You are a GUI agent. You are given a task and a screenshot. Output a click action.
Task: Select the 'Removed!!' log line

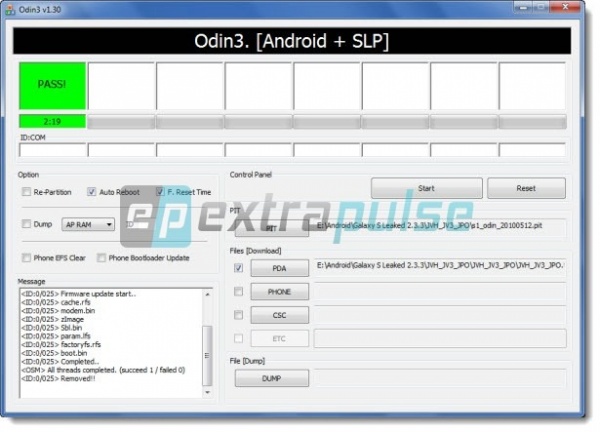58,378
